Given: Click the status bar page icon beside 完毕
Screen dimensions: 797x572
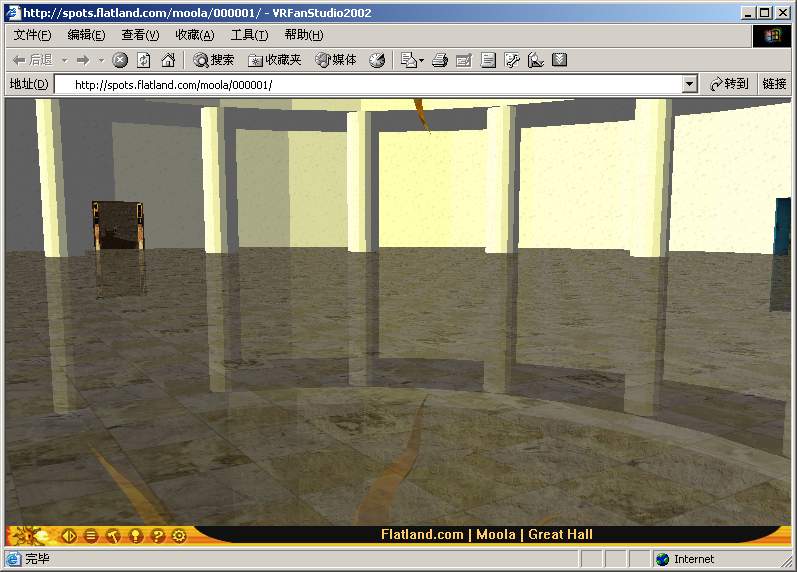Looking at the screenshot, I should (x=14, y=559).
